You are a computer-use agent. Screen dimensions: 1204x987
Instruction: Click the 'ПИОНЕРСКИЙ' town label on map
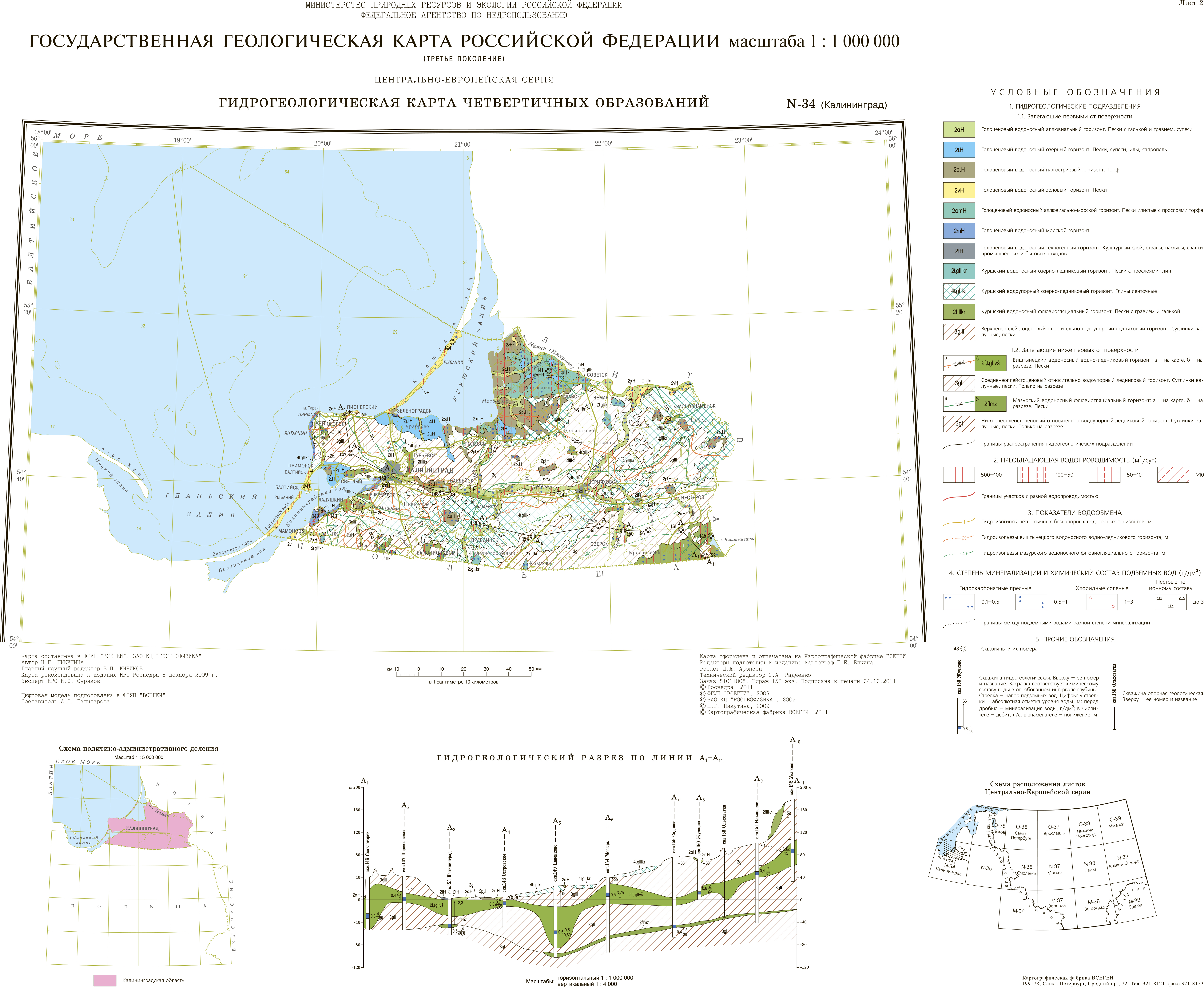pyautogui.click(x=362, y=407)
